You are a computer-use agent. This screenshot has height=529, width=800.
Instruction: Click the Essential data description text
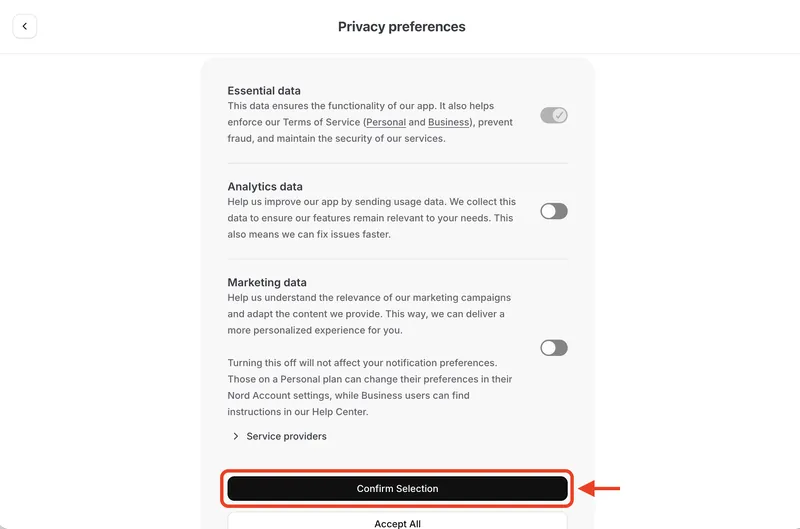click(370, 122)
